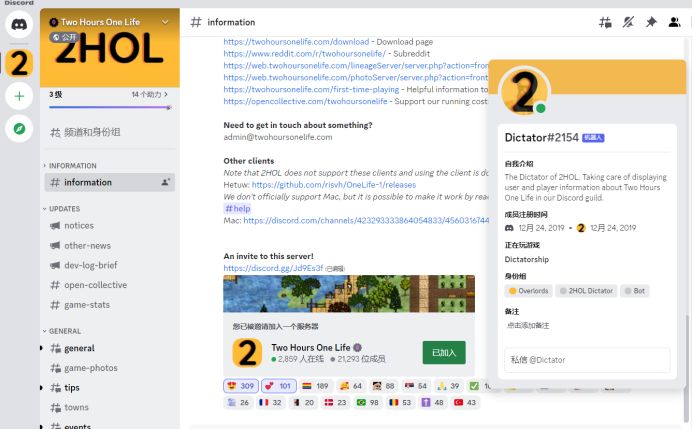
Task: Click the megaphone icon beside notices
Action: (55, 226)
